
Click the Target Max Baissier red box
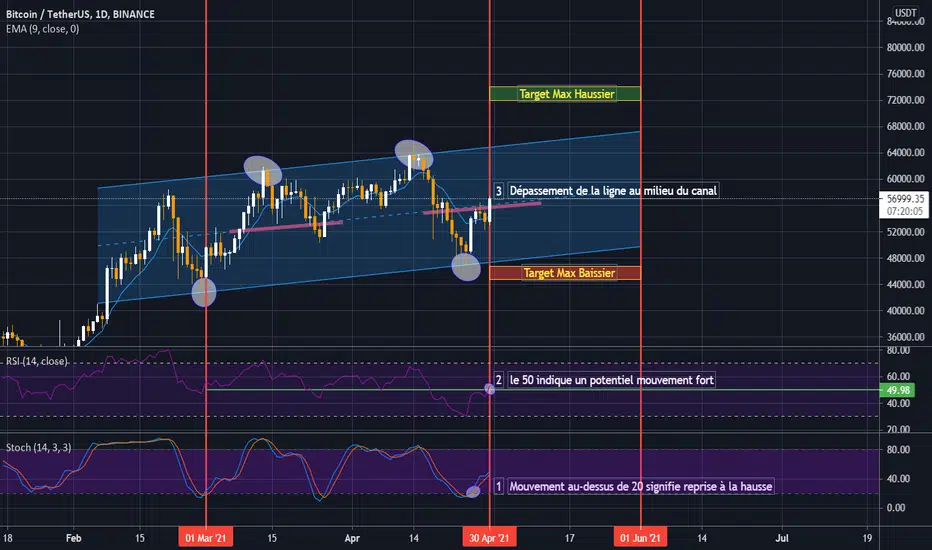(x=565, y=273)
